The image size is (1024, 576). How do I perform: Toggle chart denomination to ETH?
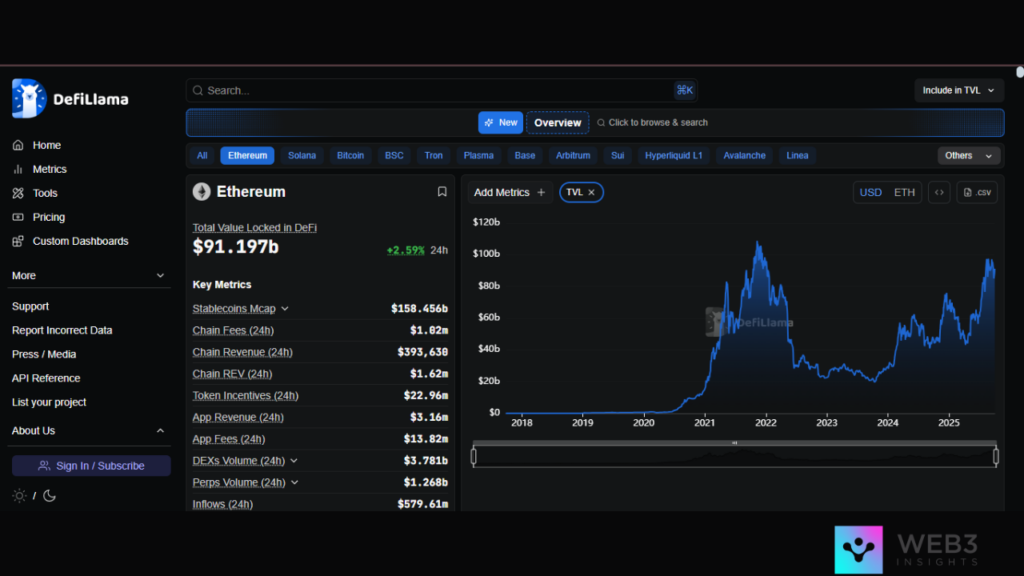click(904, 192)
